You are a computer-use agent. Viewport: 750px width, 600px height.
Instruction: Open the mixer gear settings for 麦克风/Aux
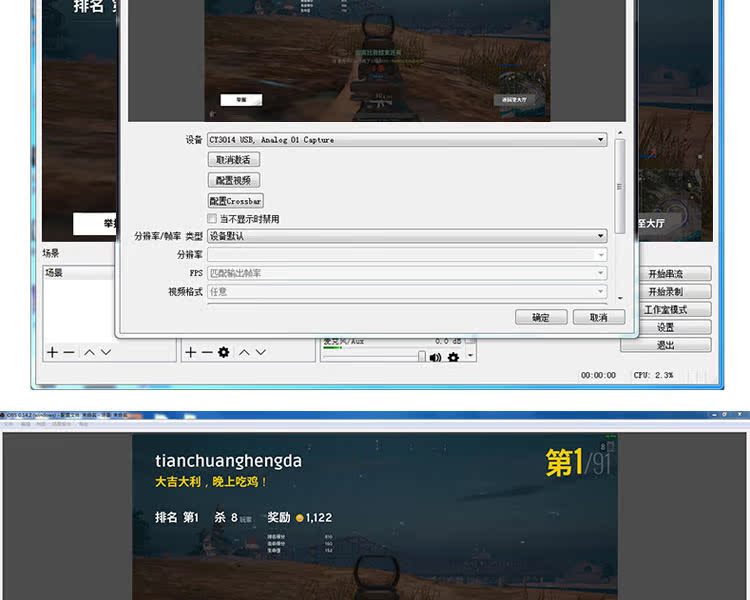tap(453, 357)
